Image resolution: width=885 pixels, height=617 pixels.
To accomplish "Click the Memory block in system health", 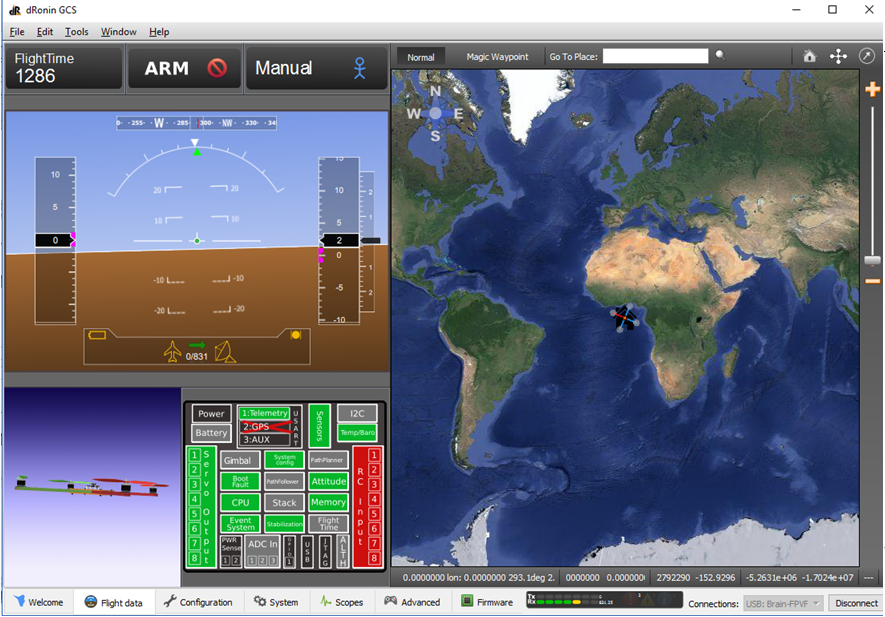I will (328, 502).
